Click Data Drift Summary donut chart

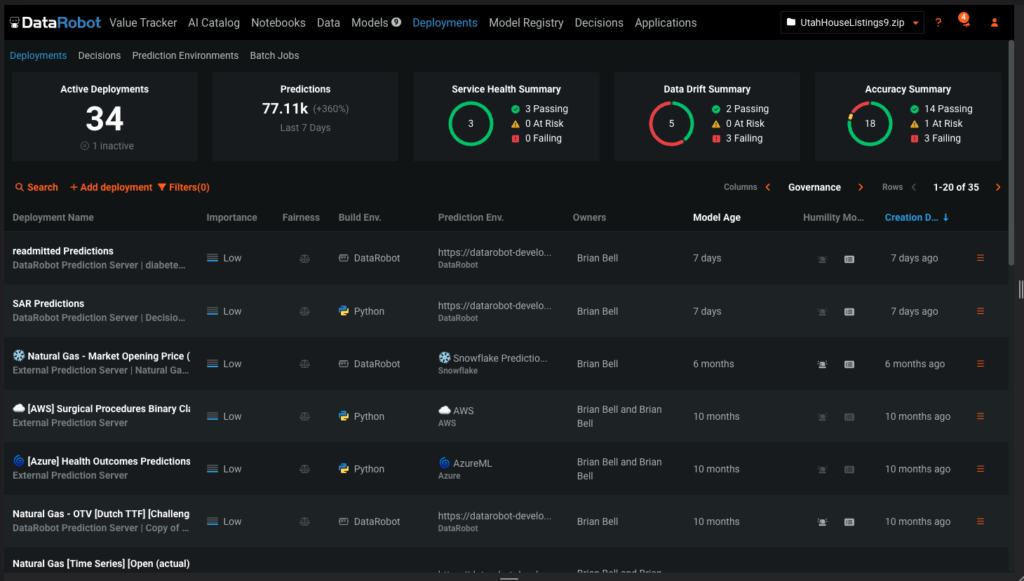tap(671, 123)
